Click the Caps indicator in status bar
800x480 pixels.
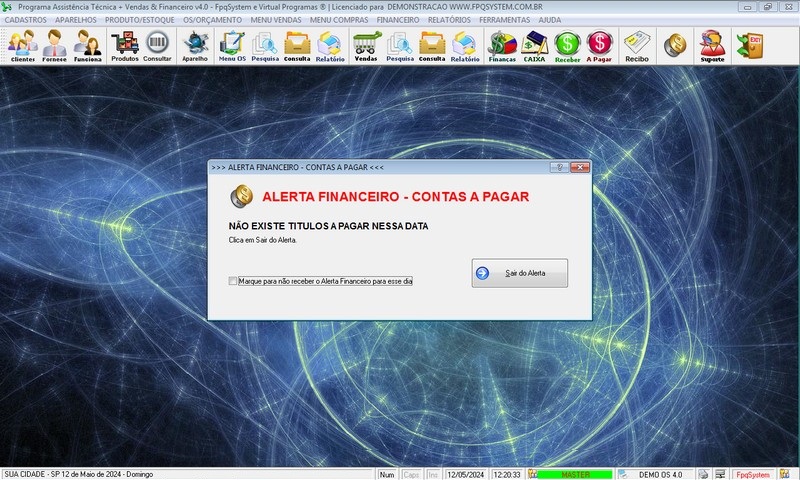click(411, 474)
